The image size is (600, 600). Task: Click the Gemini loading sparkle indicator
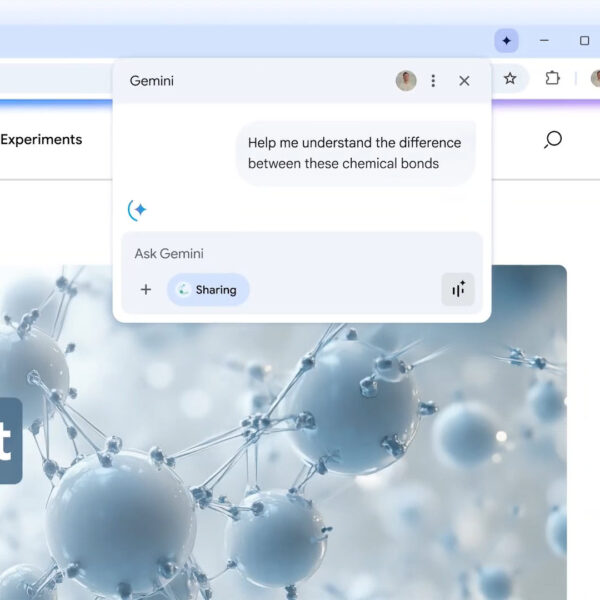click(137, 210)
